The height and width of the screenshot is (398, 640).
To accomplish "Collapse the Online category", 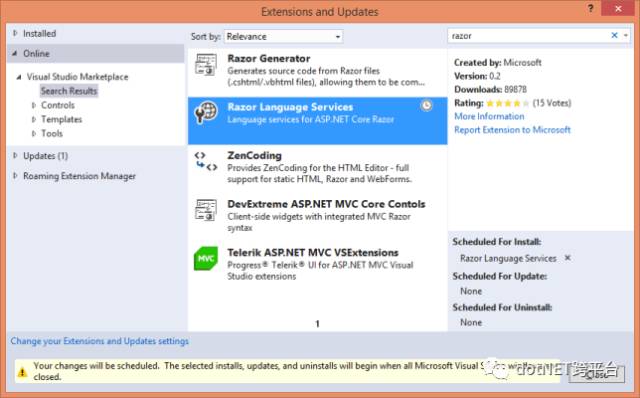I will click(15, 53).
